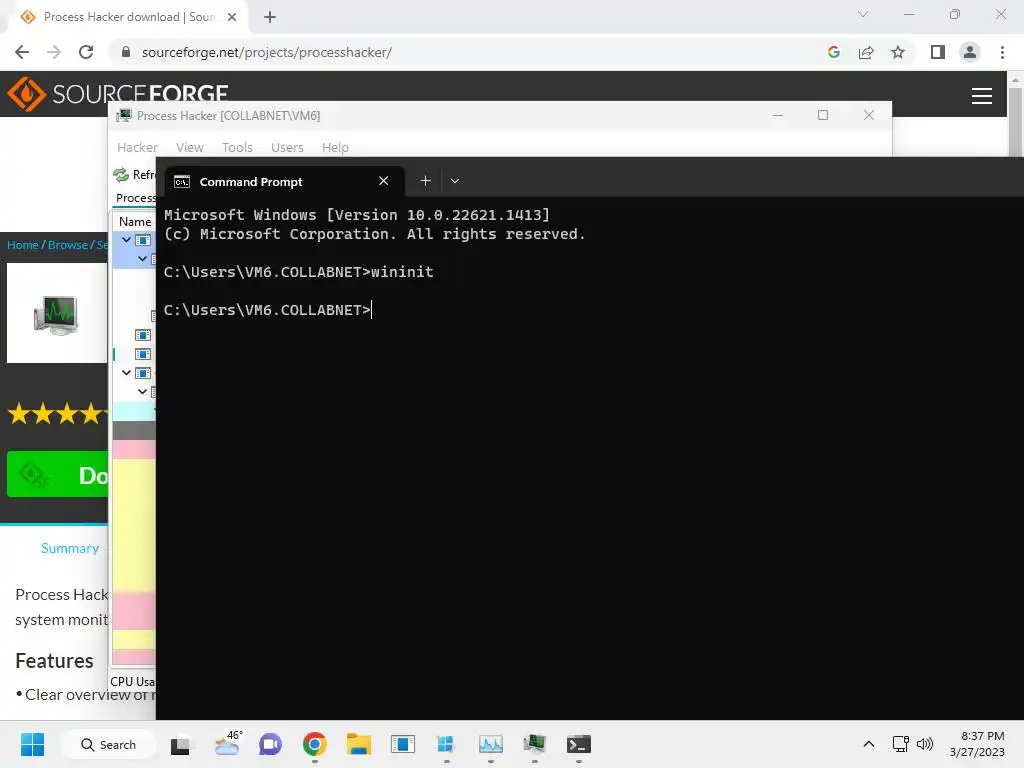Click the Refresh icon in Process Hacker
The width and height of the screenshot is (1024, 768).
121,174
